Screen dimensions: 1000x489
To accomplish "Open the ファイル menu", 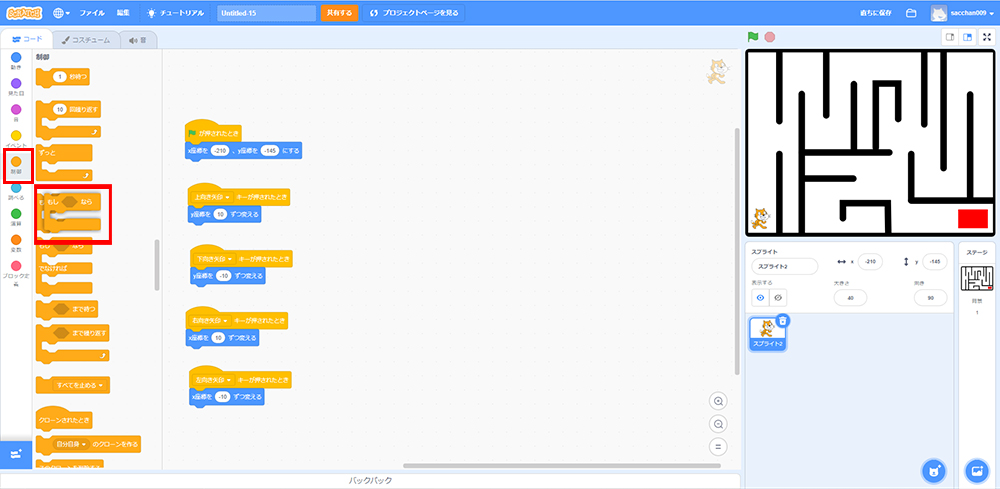I will 91,13.
